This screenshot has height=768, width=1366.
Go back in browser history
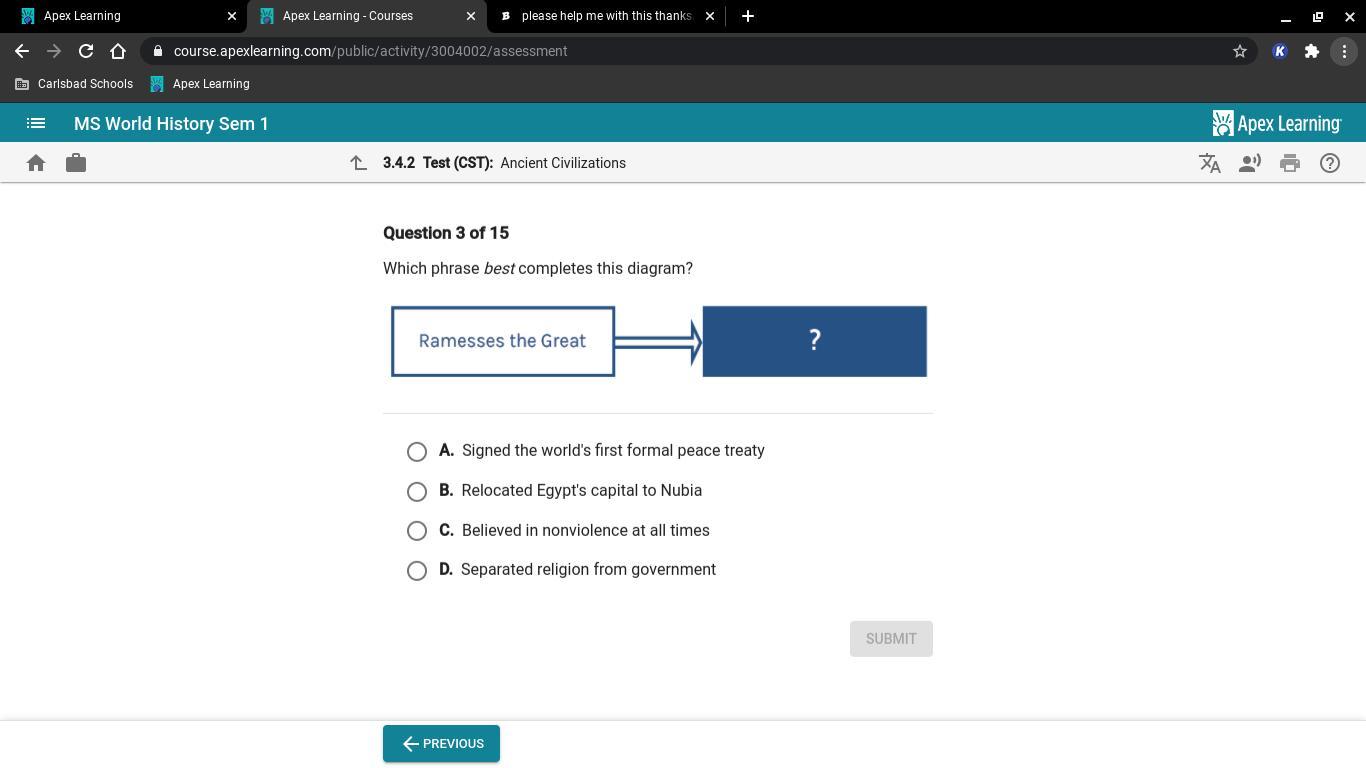click(x=22, y=51)
